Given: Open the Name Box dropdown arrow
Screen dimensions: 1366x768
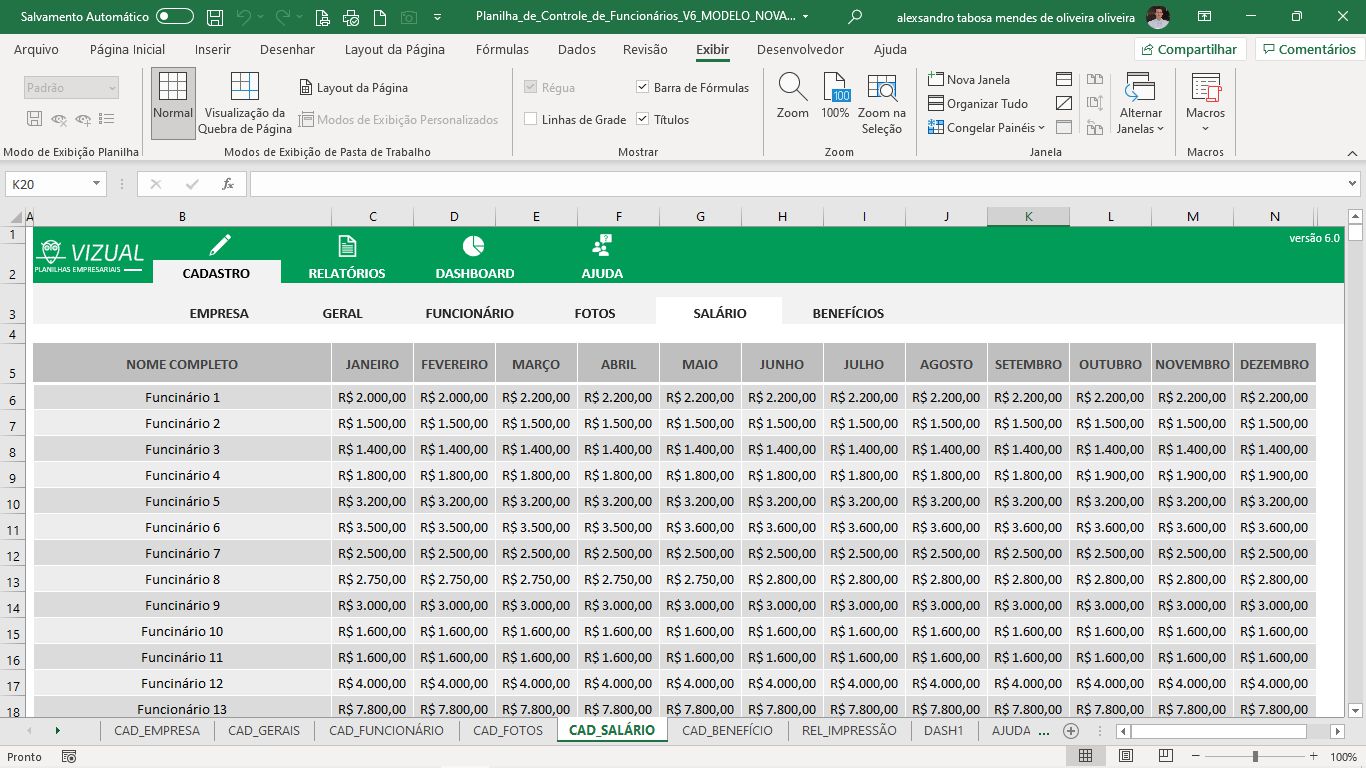Looking at the screenshot, I should [97, 184].
